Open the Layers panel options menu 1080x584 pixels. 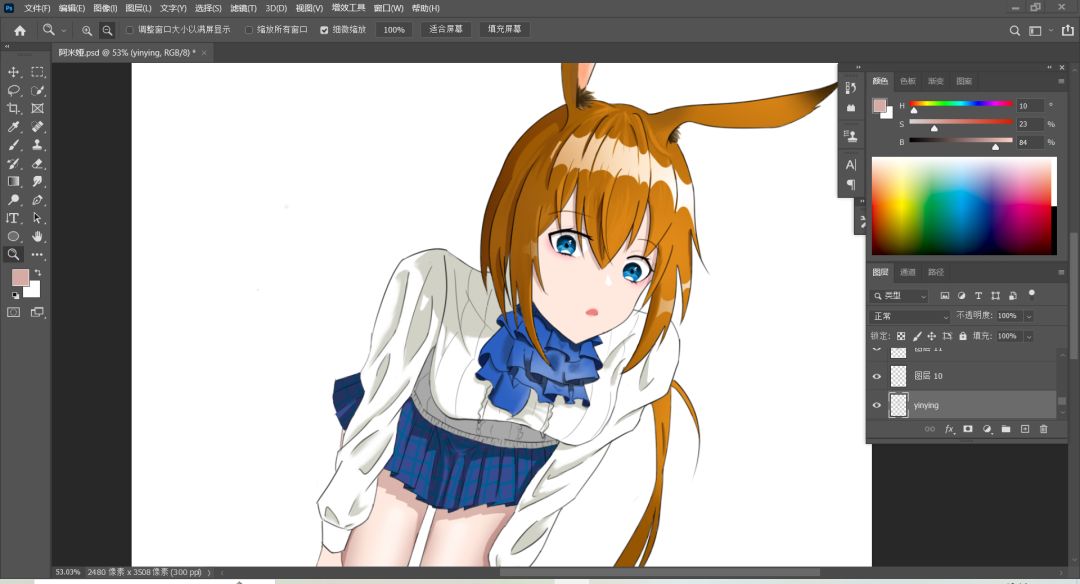point(1061,272)
